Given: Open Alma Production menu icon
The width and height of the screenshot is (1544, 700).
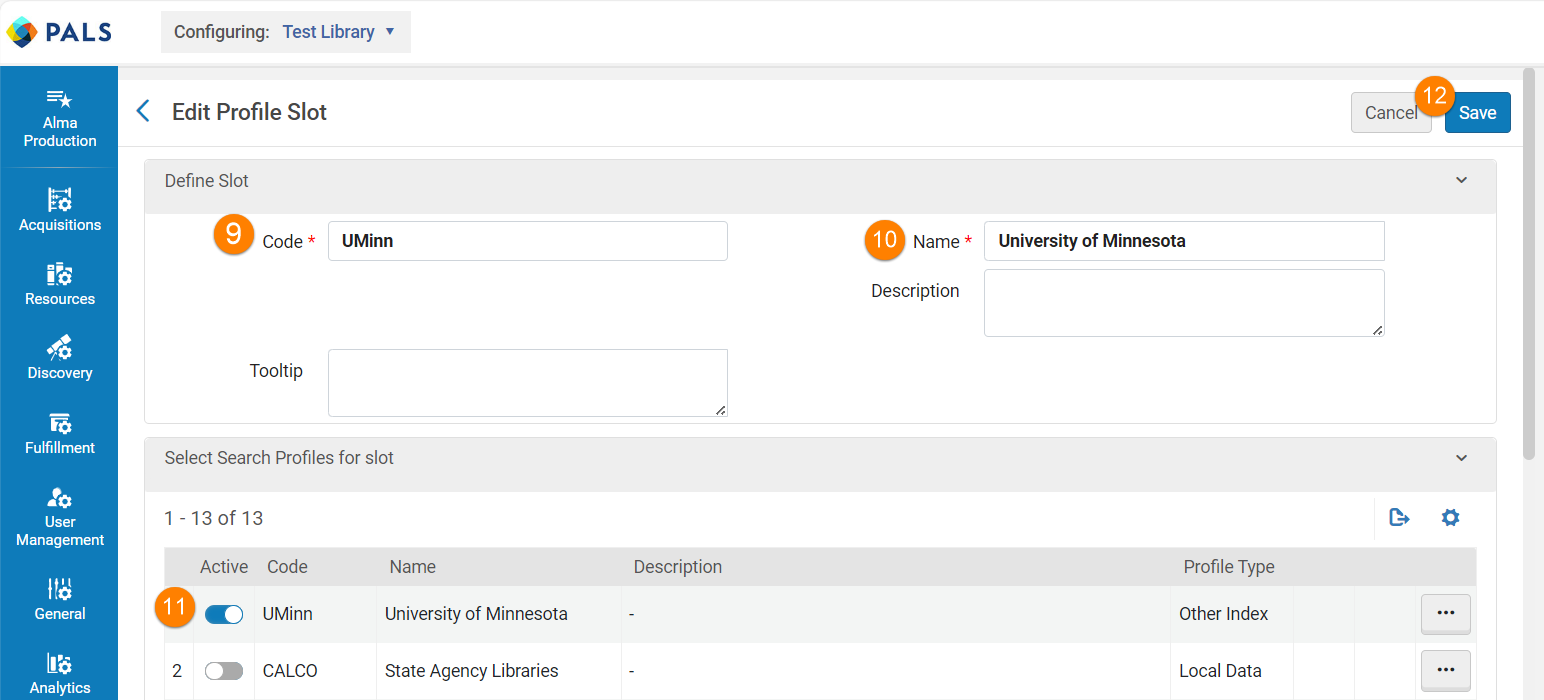Looking at the screenshot, I should [59, 99].
